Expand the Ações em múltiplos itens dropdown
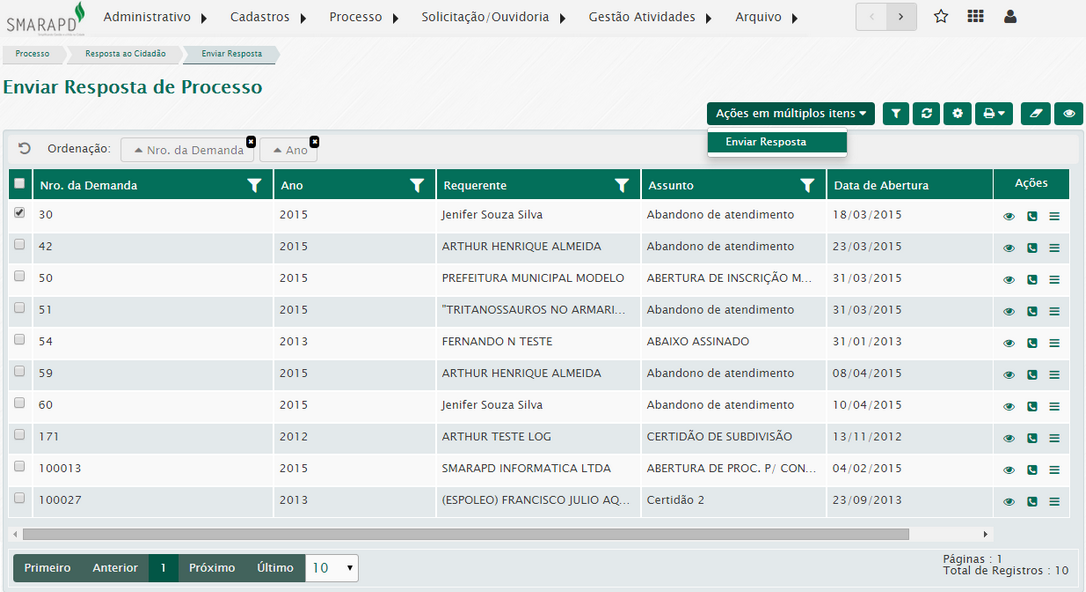Image resolution: width=1086 pixels, height=592 pixels. pos(790,114)
